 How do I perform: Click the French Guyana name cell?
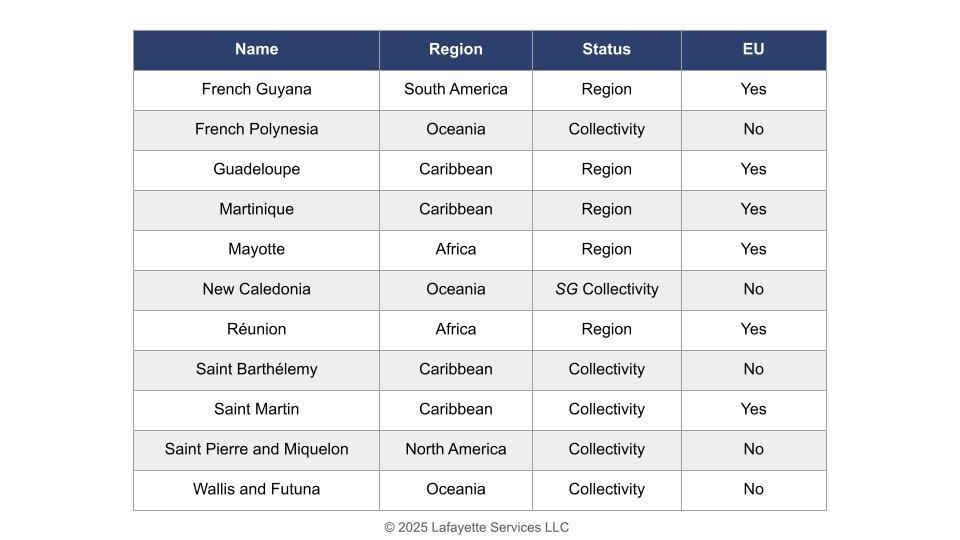tap(256, 89)
